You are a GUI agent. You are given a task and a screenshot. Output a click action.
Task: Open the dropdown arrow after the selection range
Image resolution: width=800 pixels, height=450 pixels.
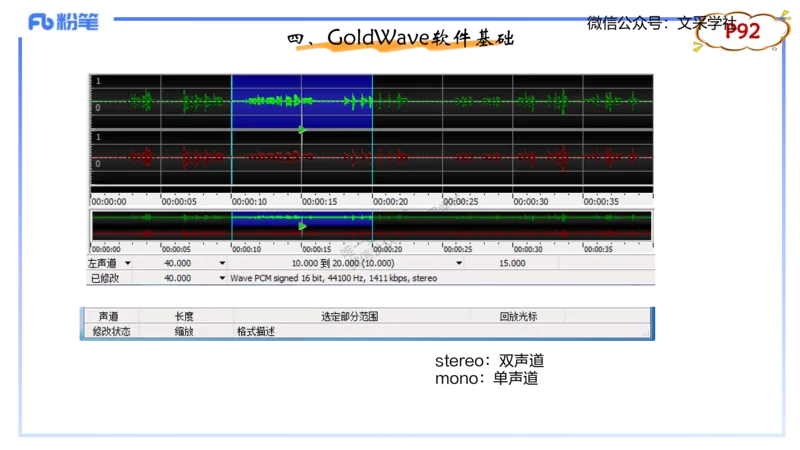pos(459,263)
